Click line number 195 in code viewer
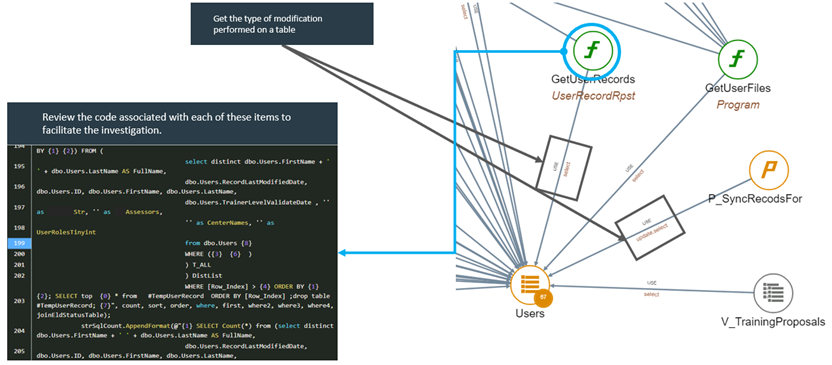Viewport: 832px width, 365px height. [x=19, y=166]
